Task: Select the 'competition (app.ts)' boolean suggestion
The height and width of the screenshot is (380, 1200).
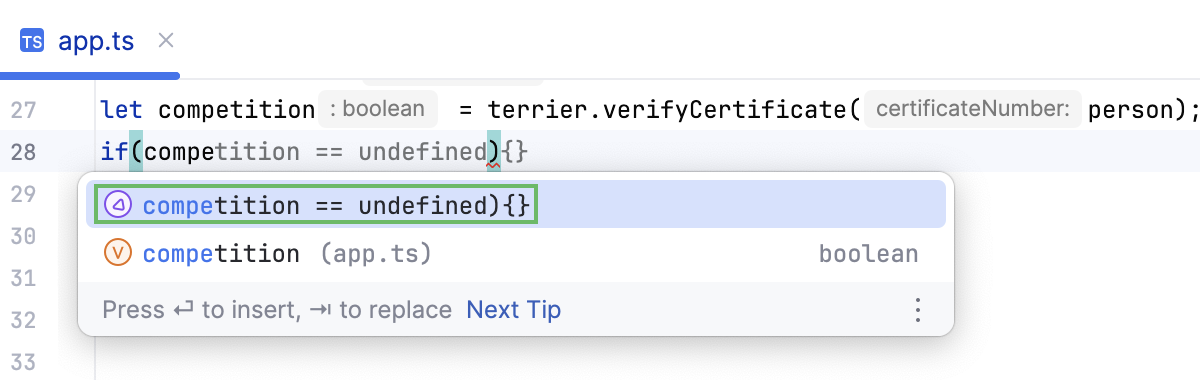Action: click(x=516, y=253)
